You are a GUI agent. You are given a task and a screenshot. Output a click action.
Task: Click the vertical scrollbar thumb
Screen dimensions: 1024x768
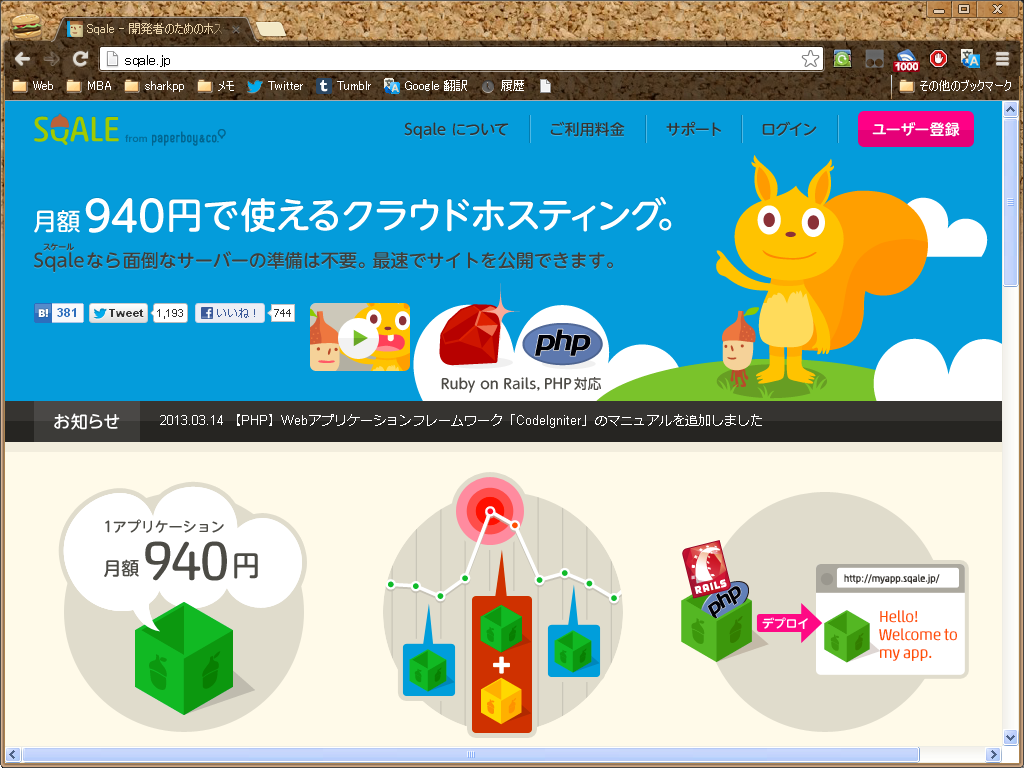[x=1010, y=202]
